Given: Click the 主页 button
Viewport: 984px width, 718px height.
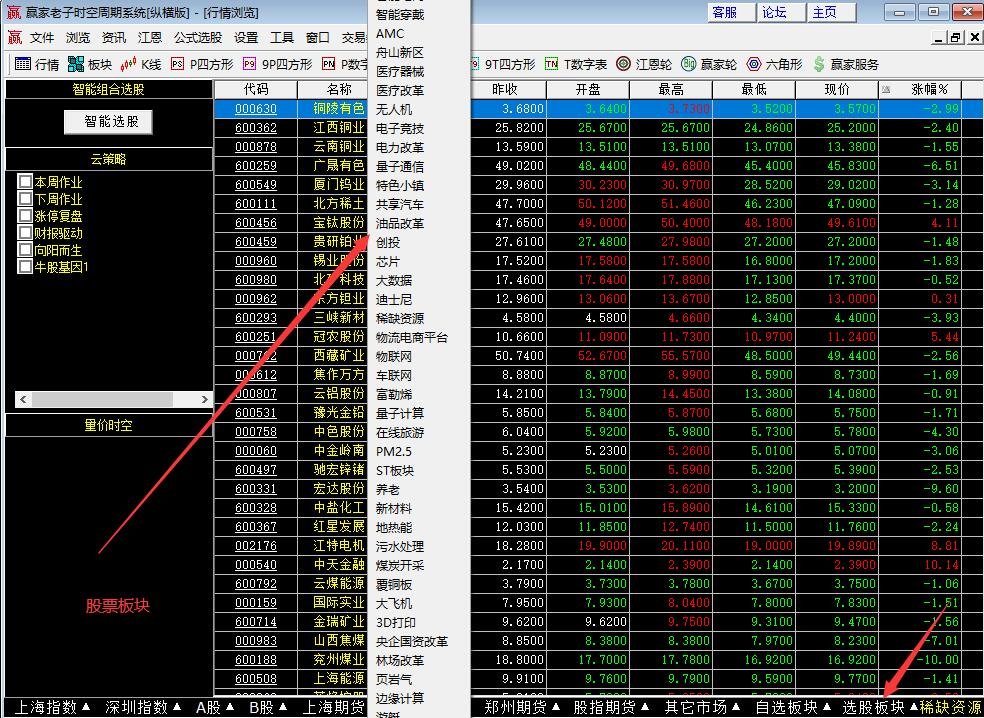Looking at the screenshot, I should [832, 12].
